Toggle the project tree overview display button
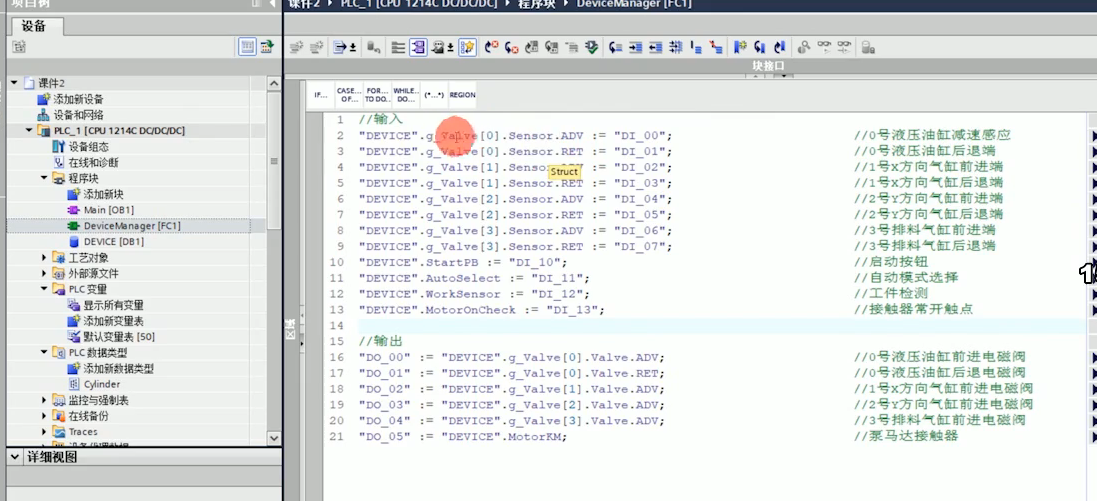This screenshot has width=1097, height=501. (x=247, y=47)
